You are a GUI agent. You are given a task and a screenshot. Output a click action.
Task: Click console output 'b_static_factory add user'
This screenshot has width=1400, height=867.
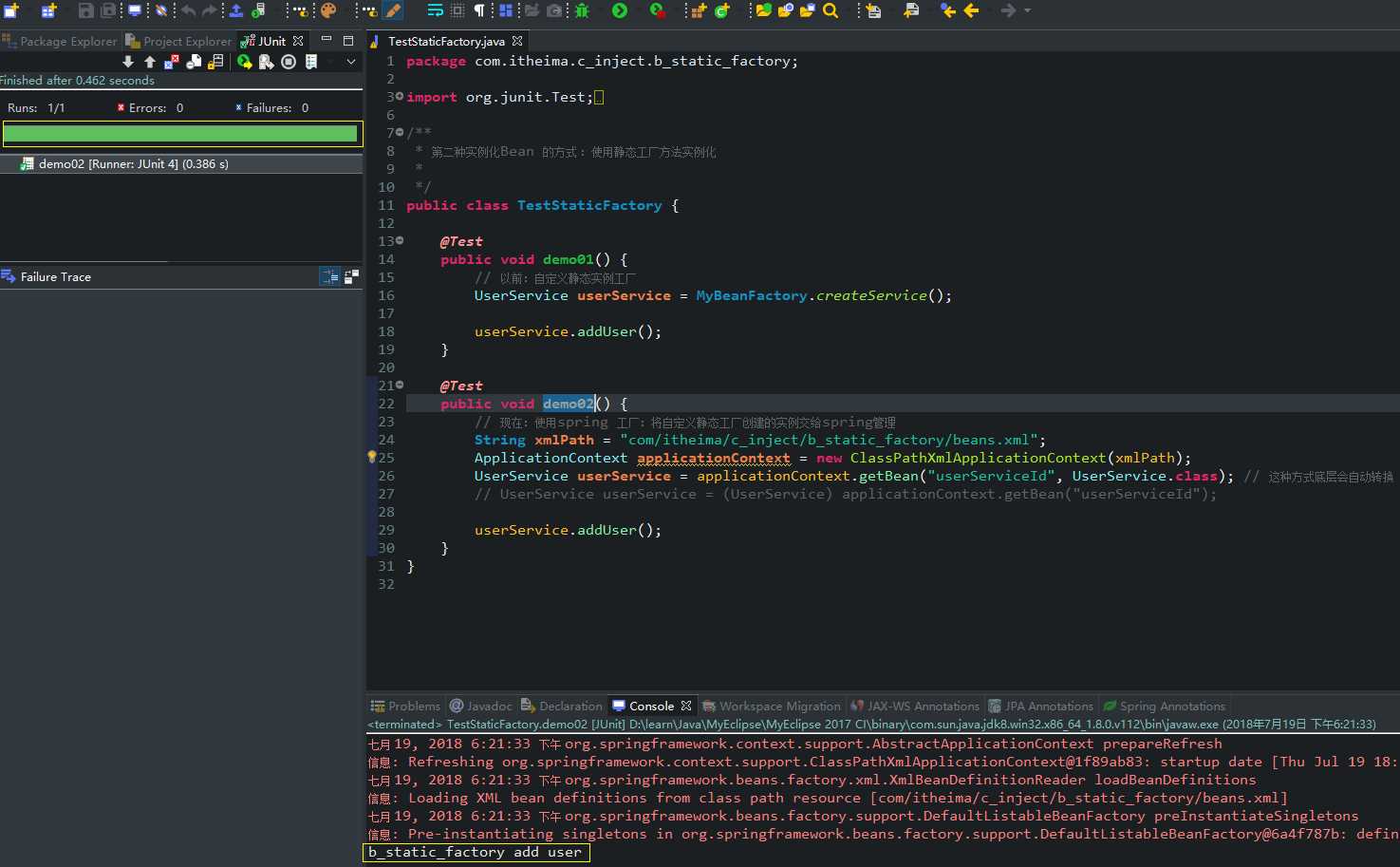(475, 852)
